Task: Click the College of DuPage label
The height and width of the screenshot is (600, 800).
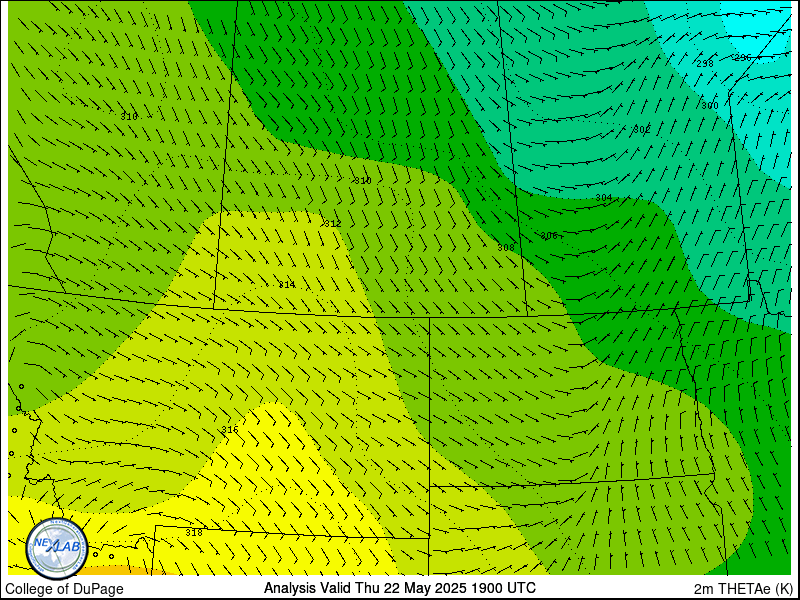Action: (64, 589)
